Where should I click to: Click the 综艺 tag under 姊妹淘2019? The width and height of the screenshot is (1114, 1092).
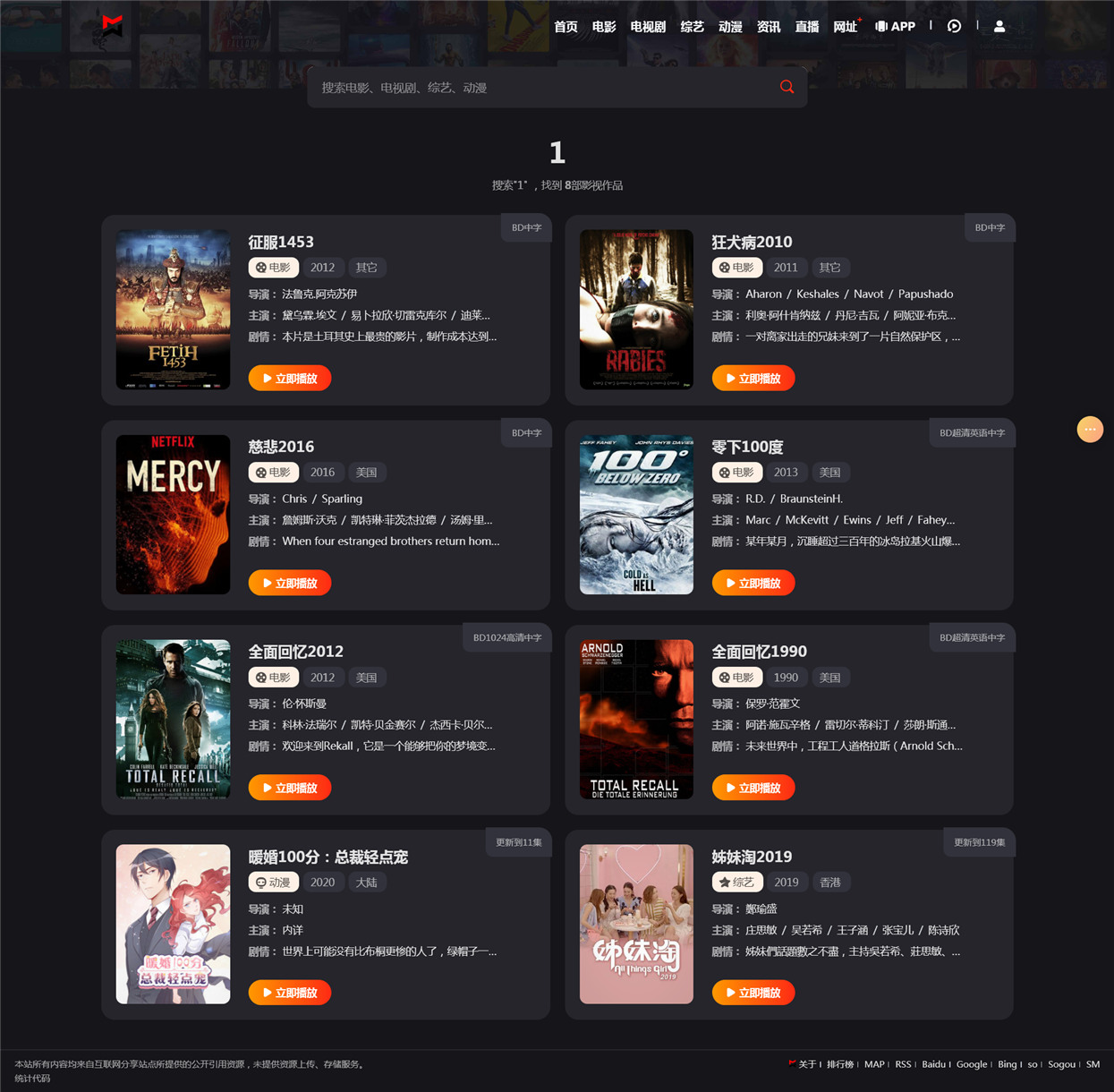pos(737,883)
